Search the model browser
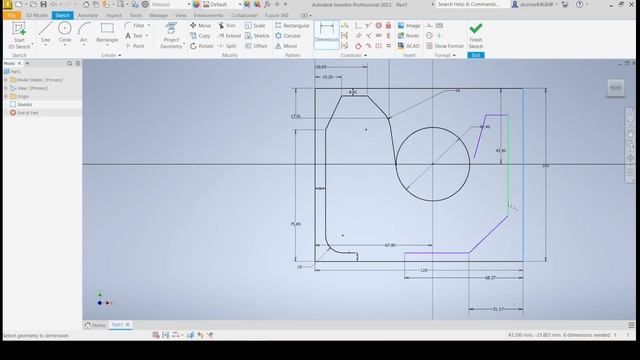 click(69, 64)
